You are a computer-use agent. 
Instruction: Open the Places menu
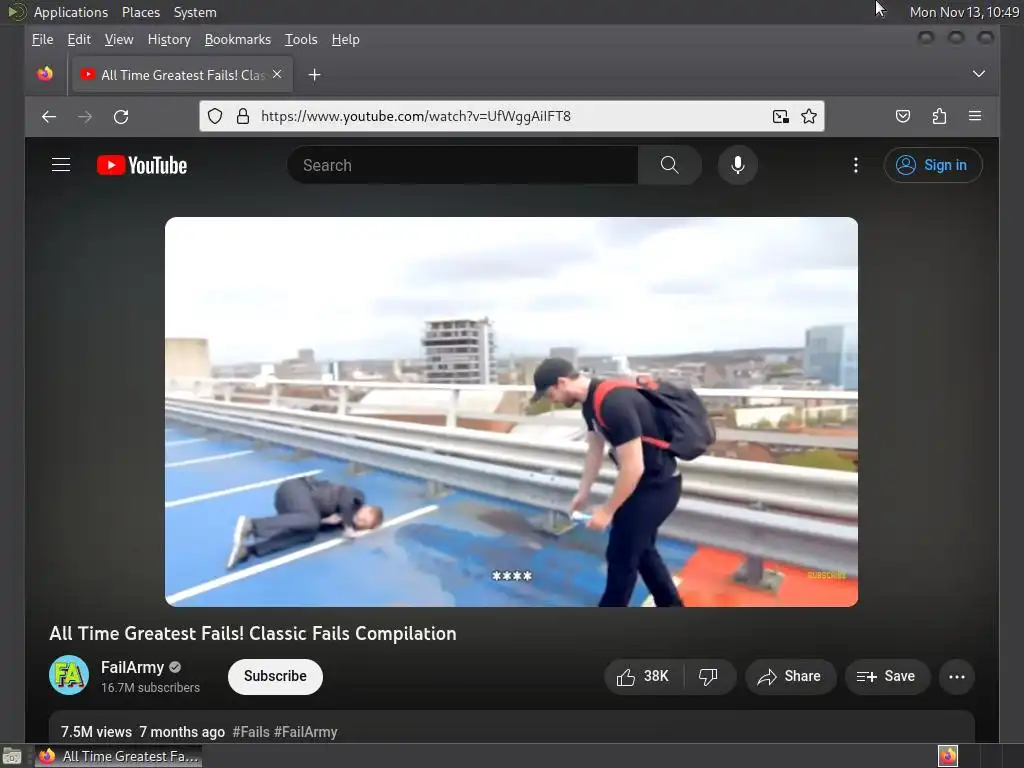click(x=140, y=12)
